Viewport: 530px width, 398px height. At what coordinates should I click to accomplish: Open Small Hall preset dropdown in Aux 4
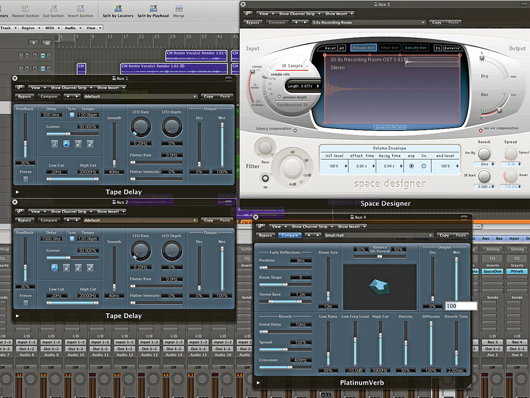click(x=379, y=235)
